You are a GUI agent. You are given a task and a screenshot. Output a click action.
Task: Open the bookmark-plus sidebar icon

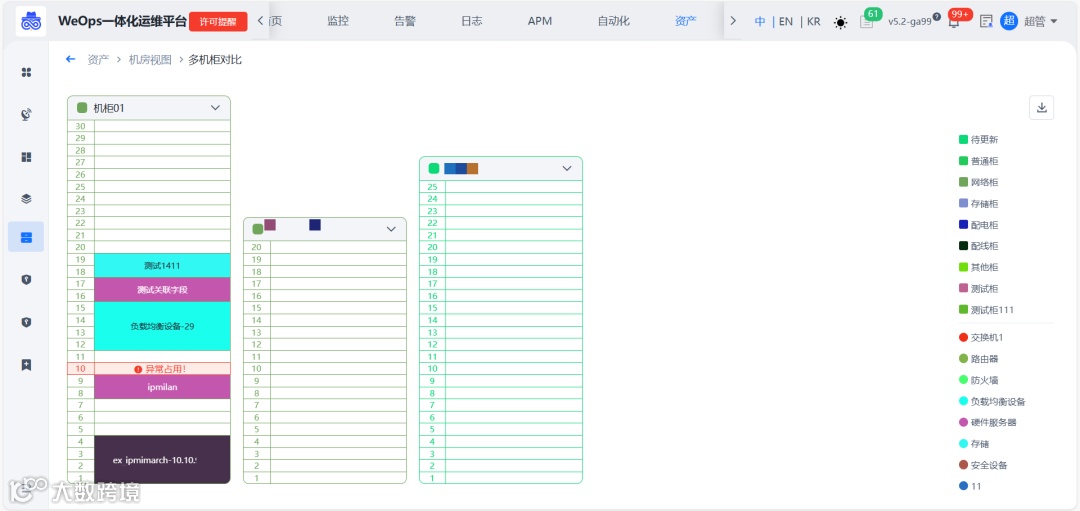[26, 365]
